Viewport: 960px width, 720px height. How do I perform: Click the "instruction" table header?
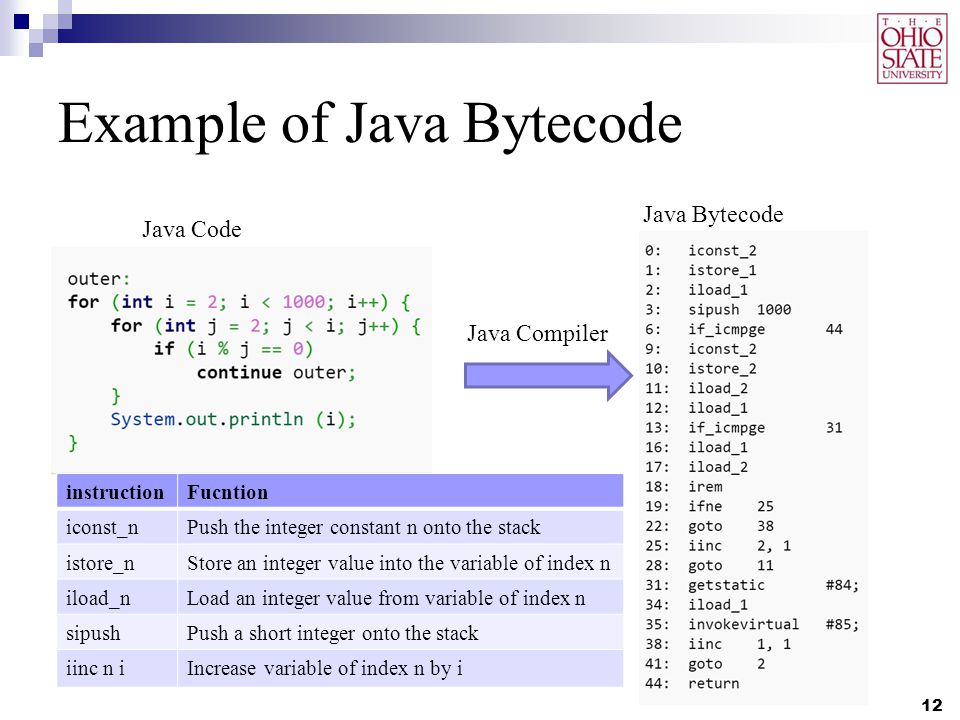pyautogui.click(x=117, y=492)
